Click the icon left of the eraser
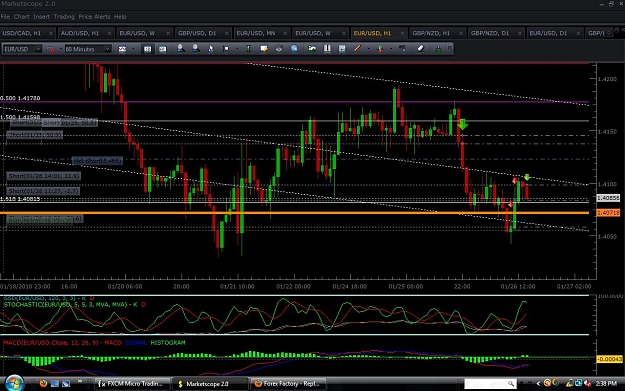This screenshot has width=625, height=391. (403, 49)
